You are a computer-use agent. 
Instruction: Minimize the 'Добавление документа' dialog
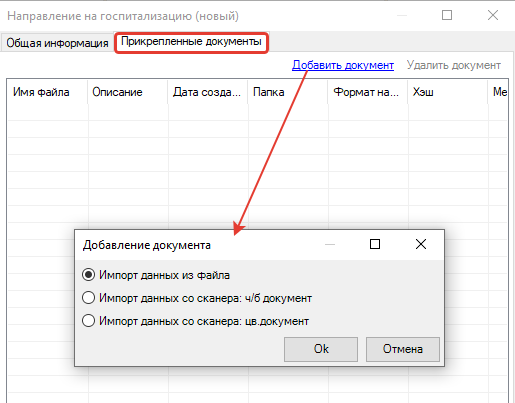[330, 244]
